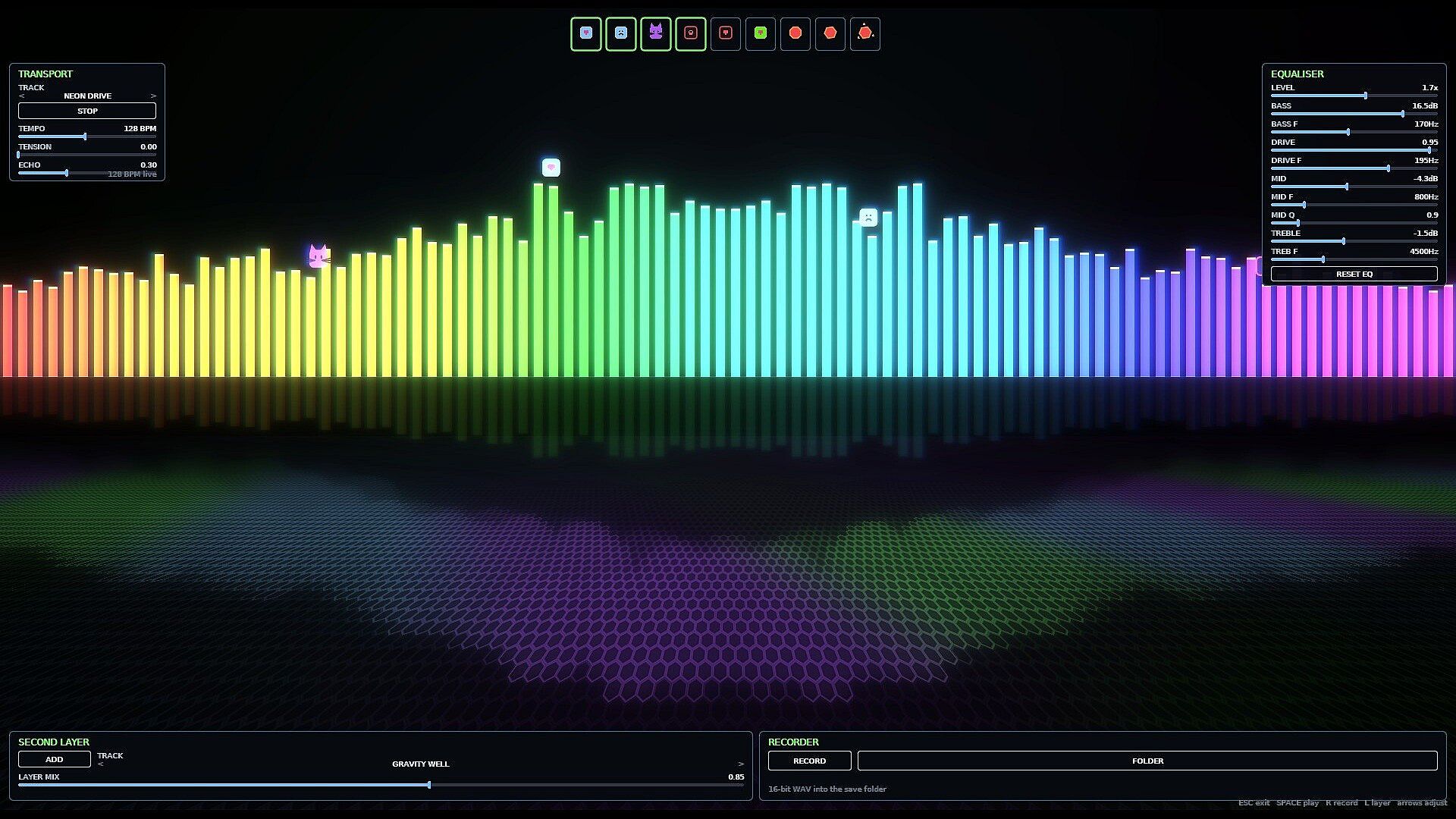
Task: Adjust the TREBLE gain slider
Action: coord(1354,241)
